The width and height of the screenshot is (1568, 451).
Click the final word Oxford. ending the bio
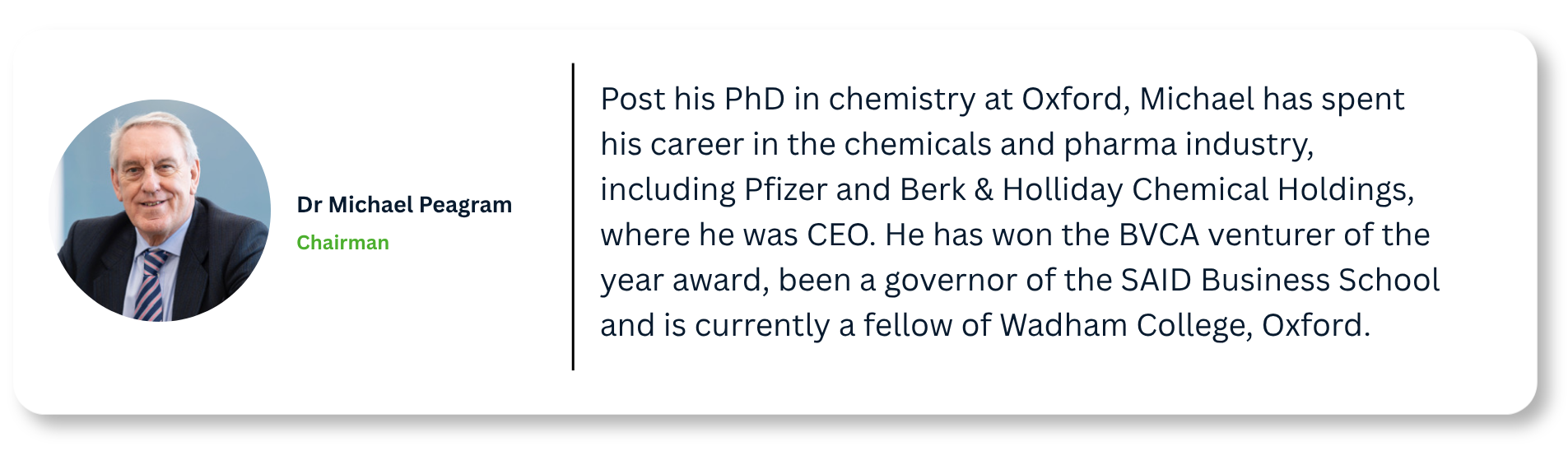(1316, 325)
